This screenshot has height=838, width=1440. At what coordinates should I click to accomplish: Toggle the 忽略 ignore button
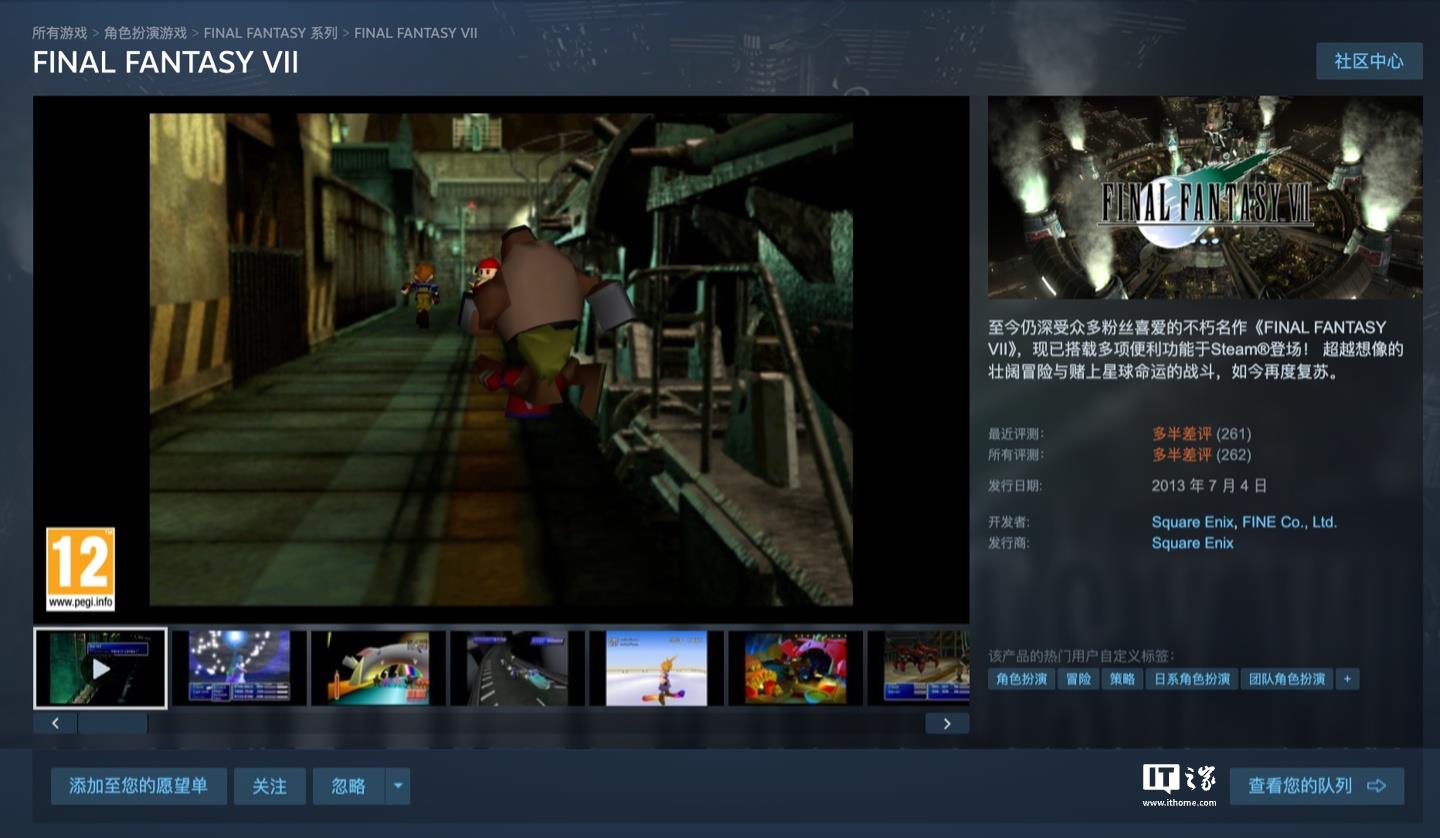(348, 786)
